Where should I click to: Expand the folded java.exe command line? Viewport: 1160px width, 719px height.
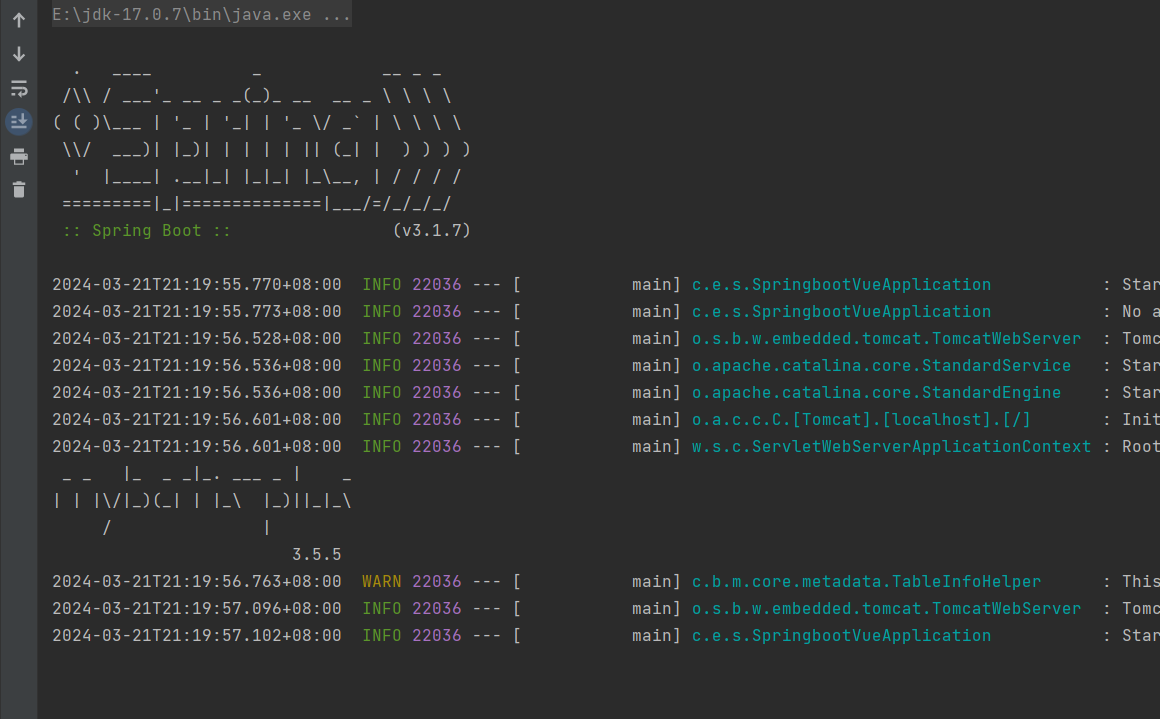pos(201,15)
